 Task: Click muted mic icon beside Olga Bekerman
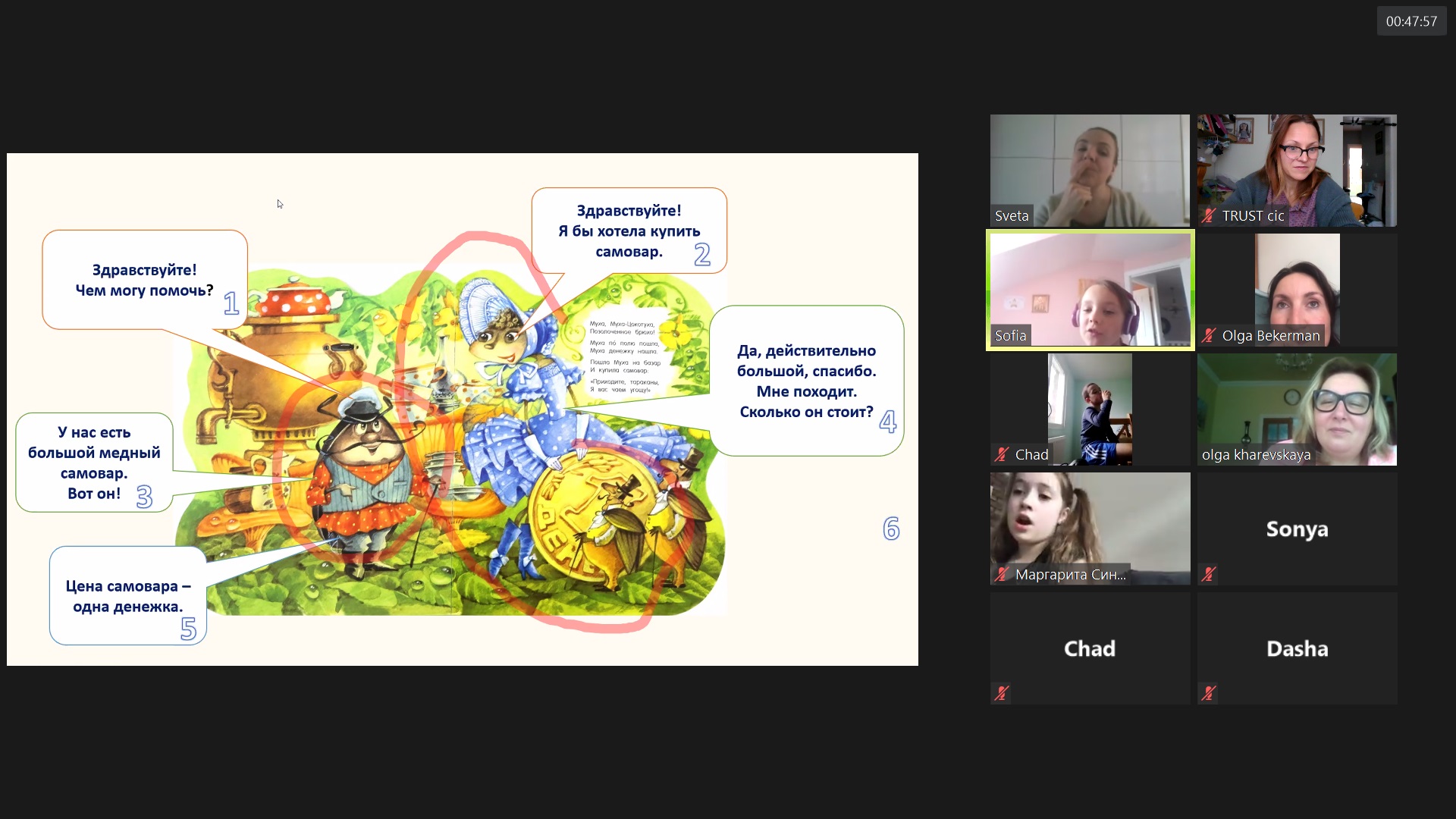1209,335
